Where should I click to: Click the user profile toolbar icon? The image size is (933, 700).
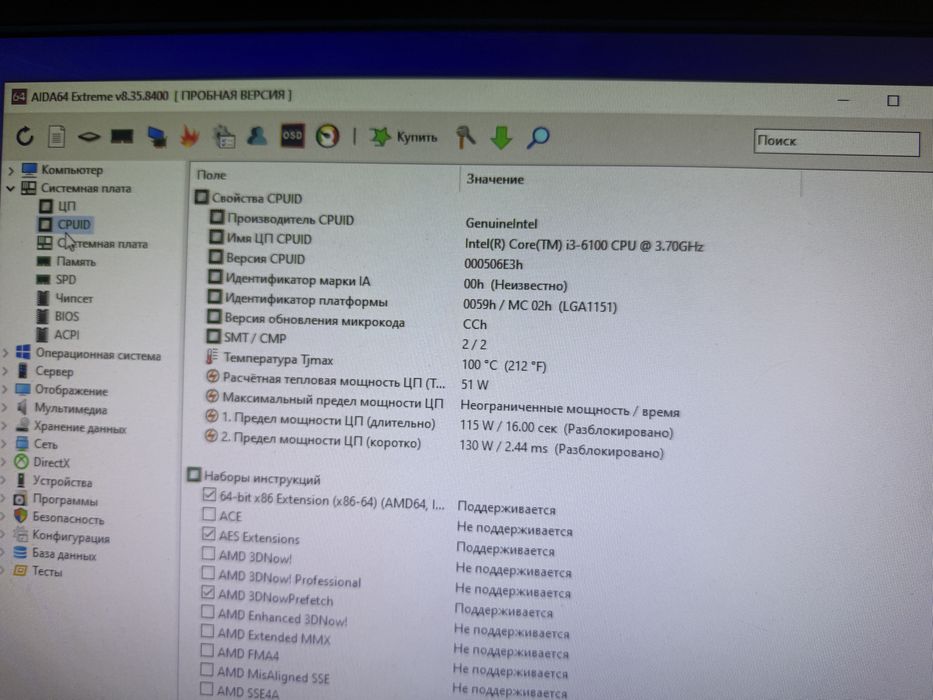pyautogui.click(x=257, y=136)
